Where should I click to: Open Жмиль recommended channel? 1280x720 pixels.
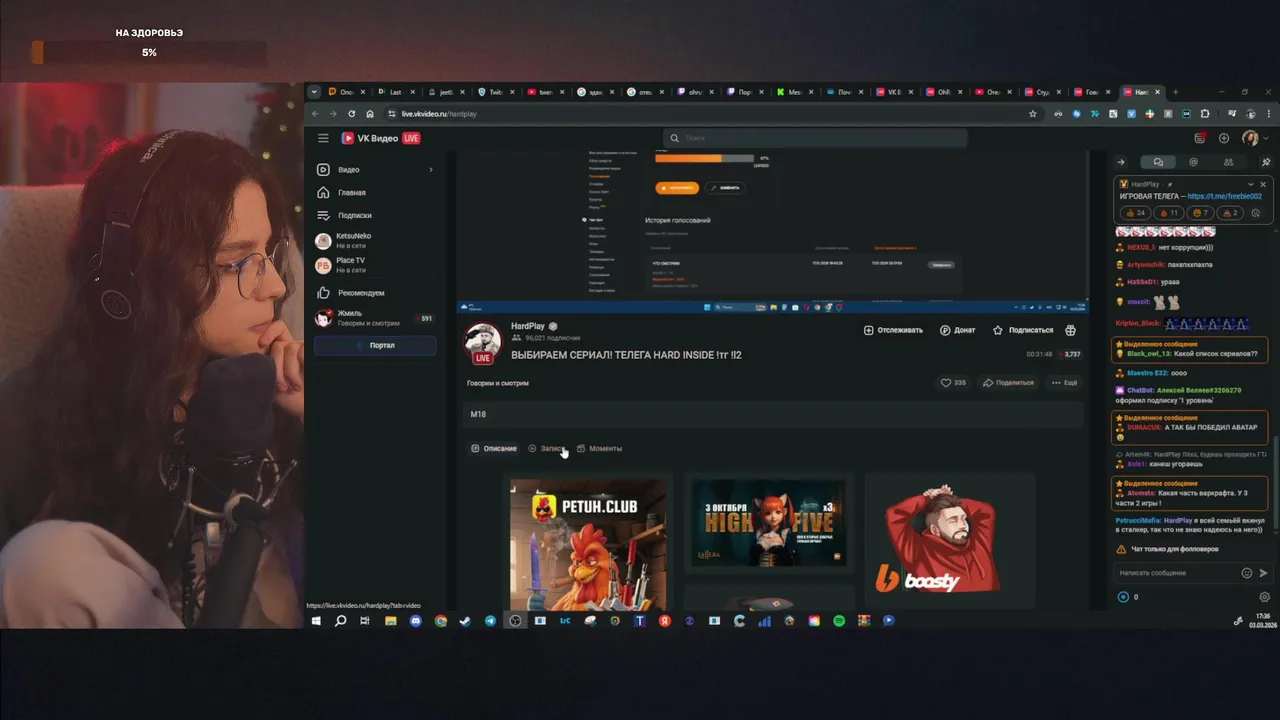[x=375, y=318]
